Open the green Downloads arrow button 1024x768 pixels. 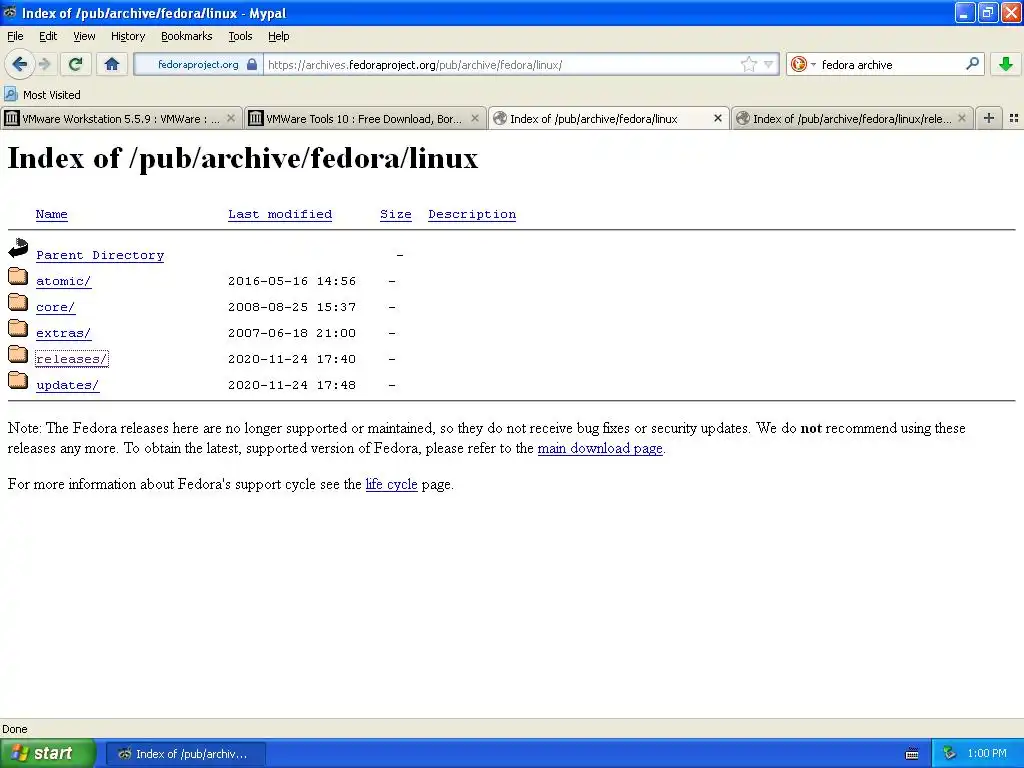1006,64
